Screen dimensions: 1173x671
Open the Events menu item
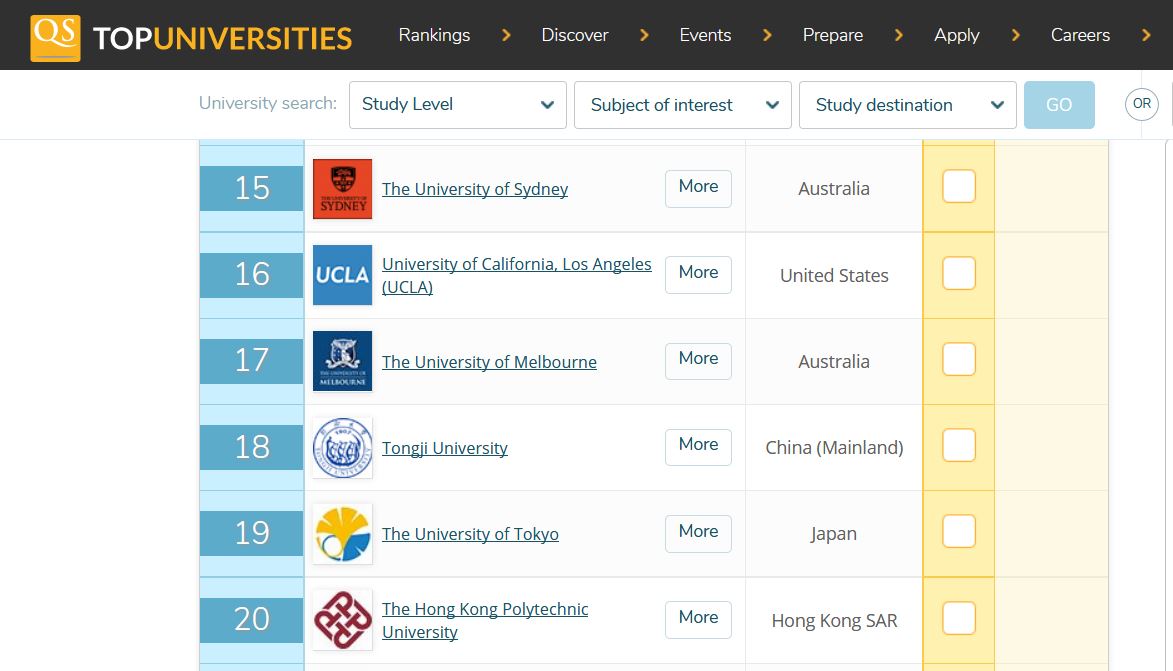pos(705,34)
